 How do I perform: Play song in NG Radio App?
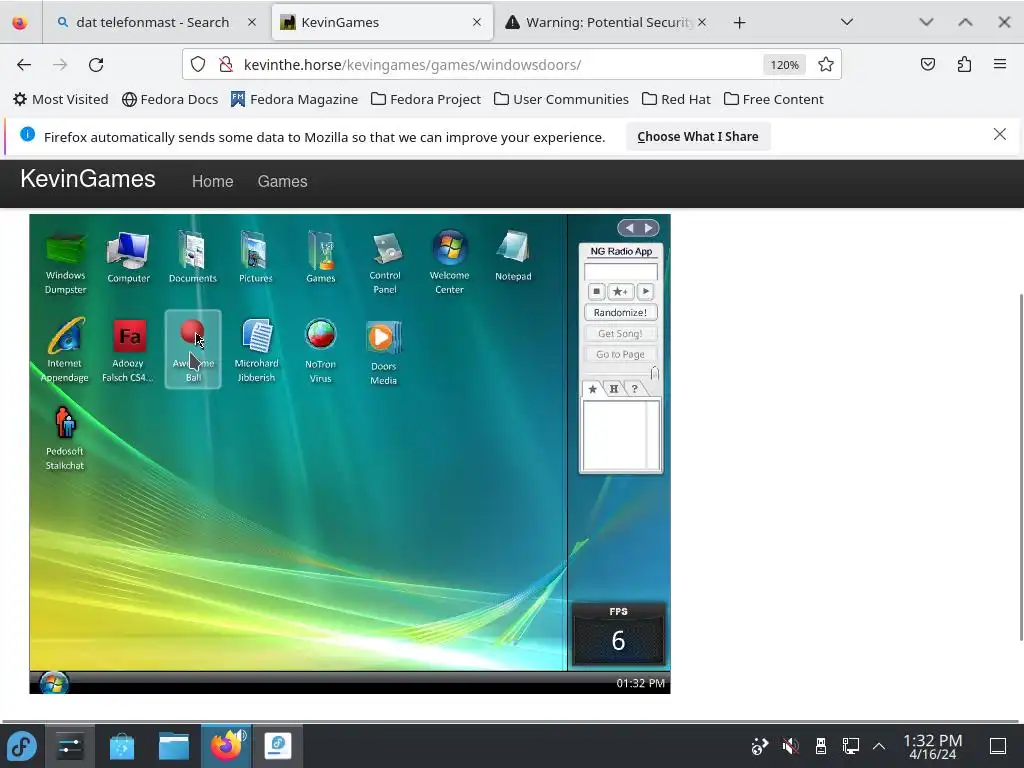(645, 291)
